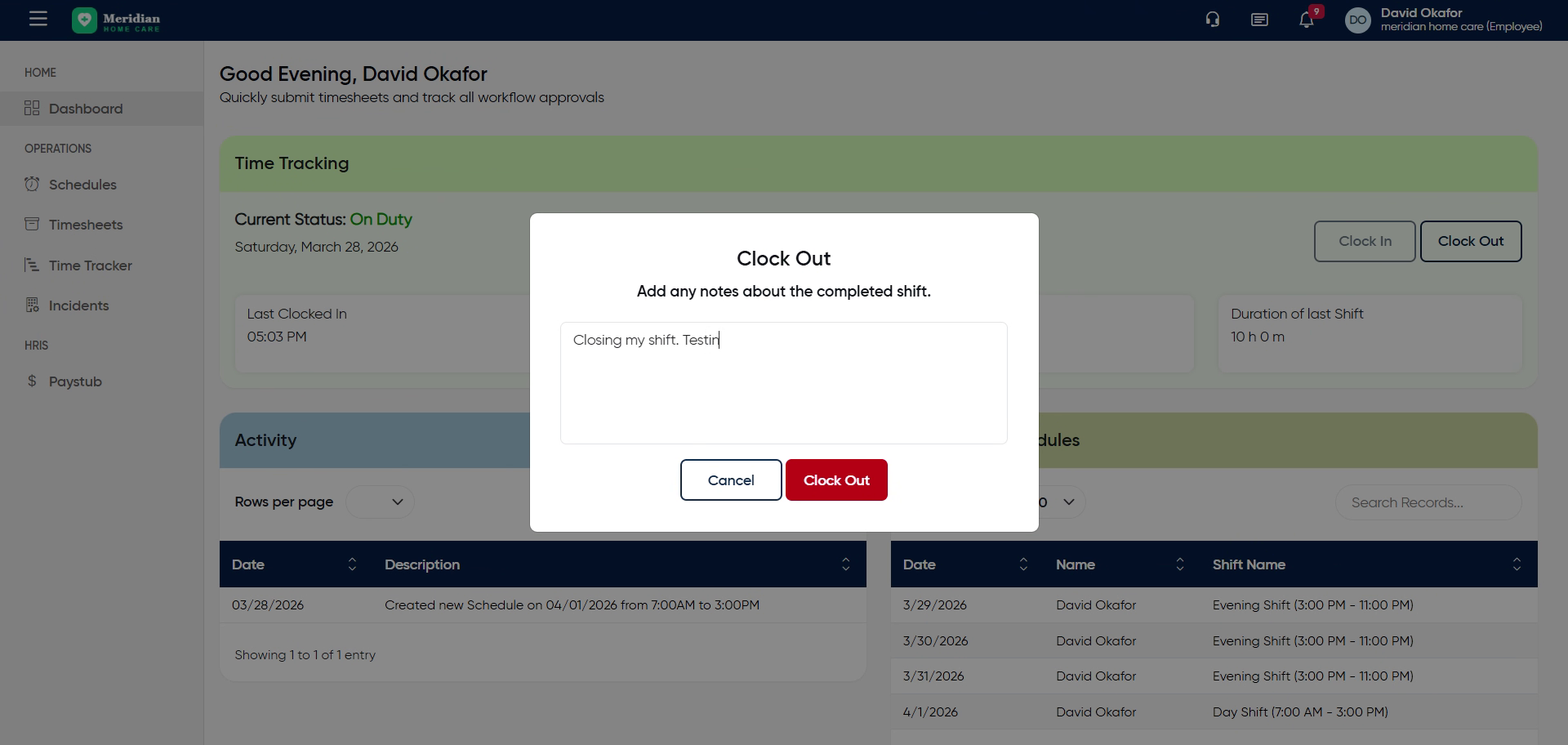Expand Activity rows per page dropdown
1568x745 pixels.
[x=381, y=502]
